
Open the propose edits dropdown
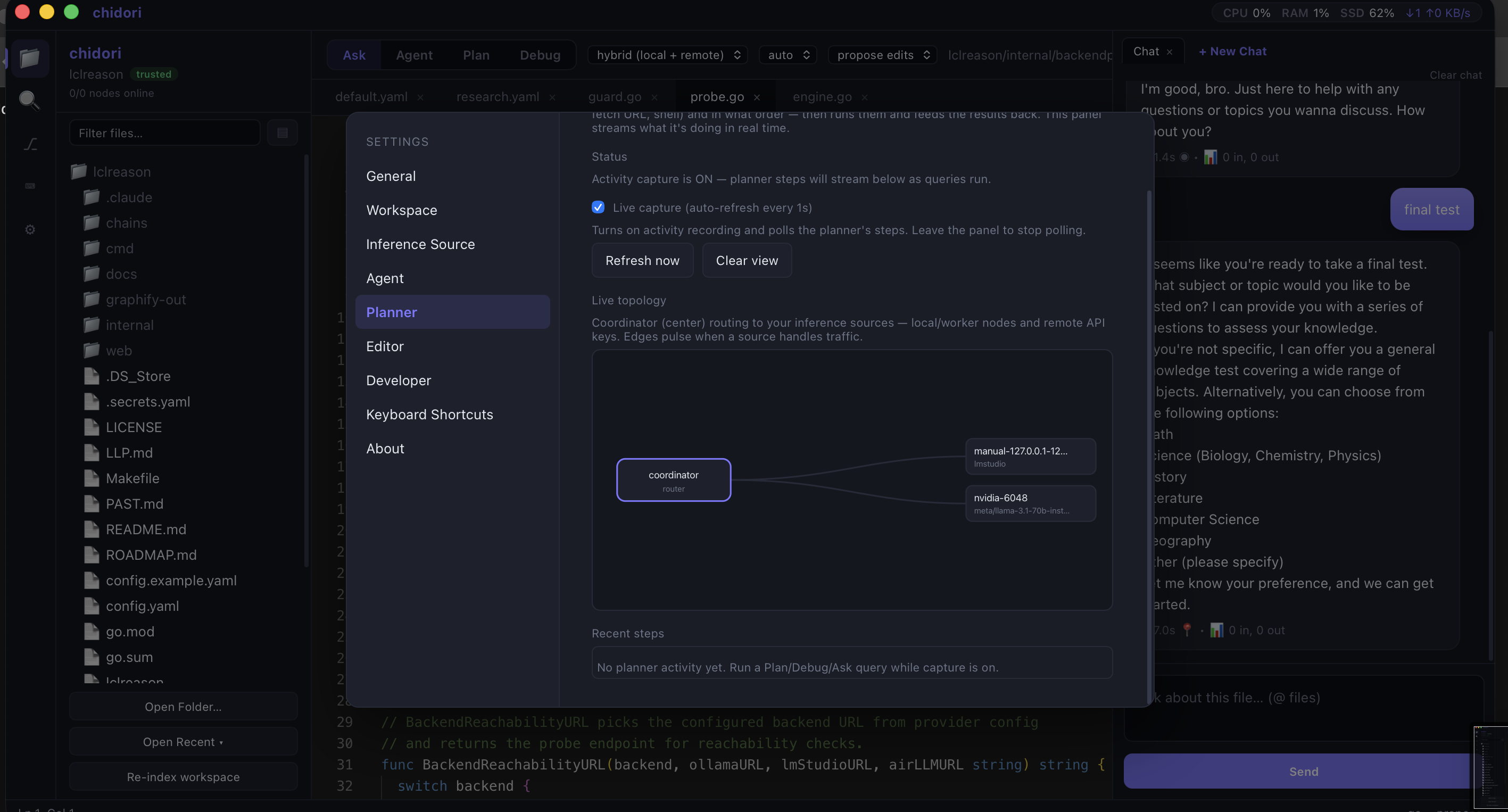tap(883, 55)
